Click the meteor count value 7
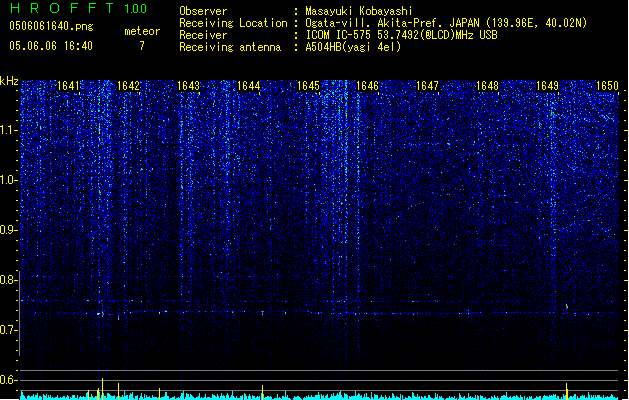 tap(142, 46)
